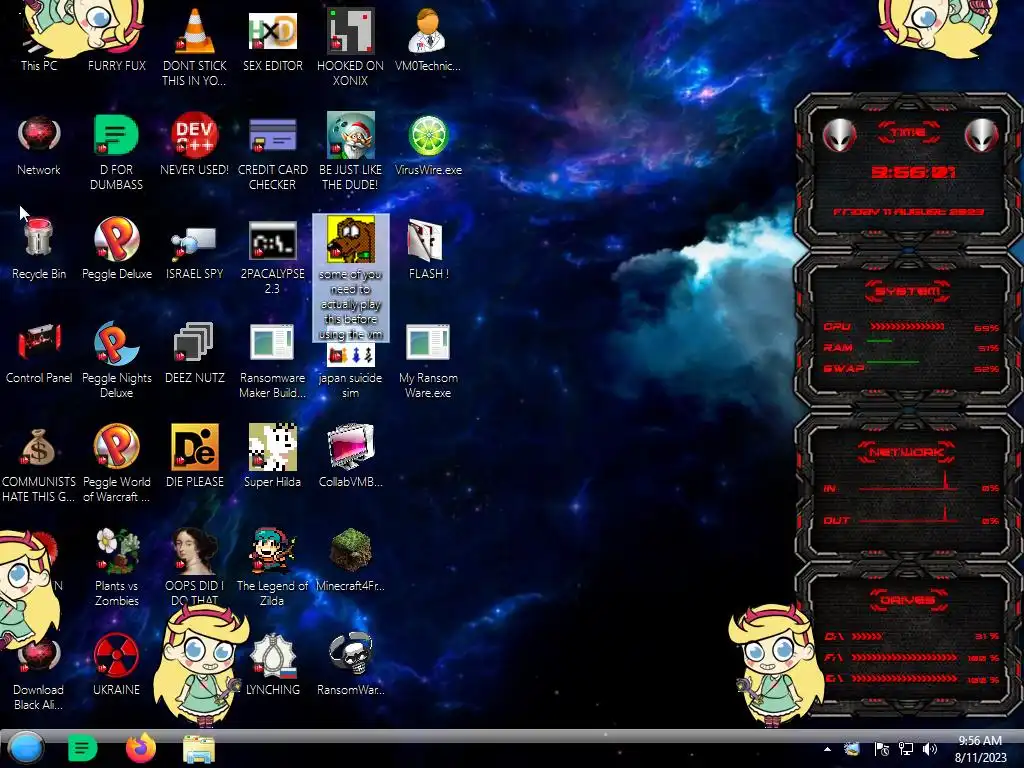
Task: Select the UKRAINE radiation icon
Action: coord(116,654)
